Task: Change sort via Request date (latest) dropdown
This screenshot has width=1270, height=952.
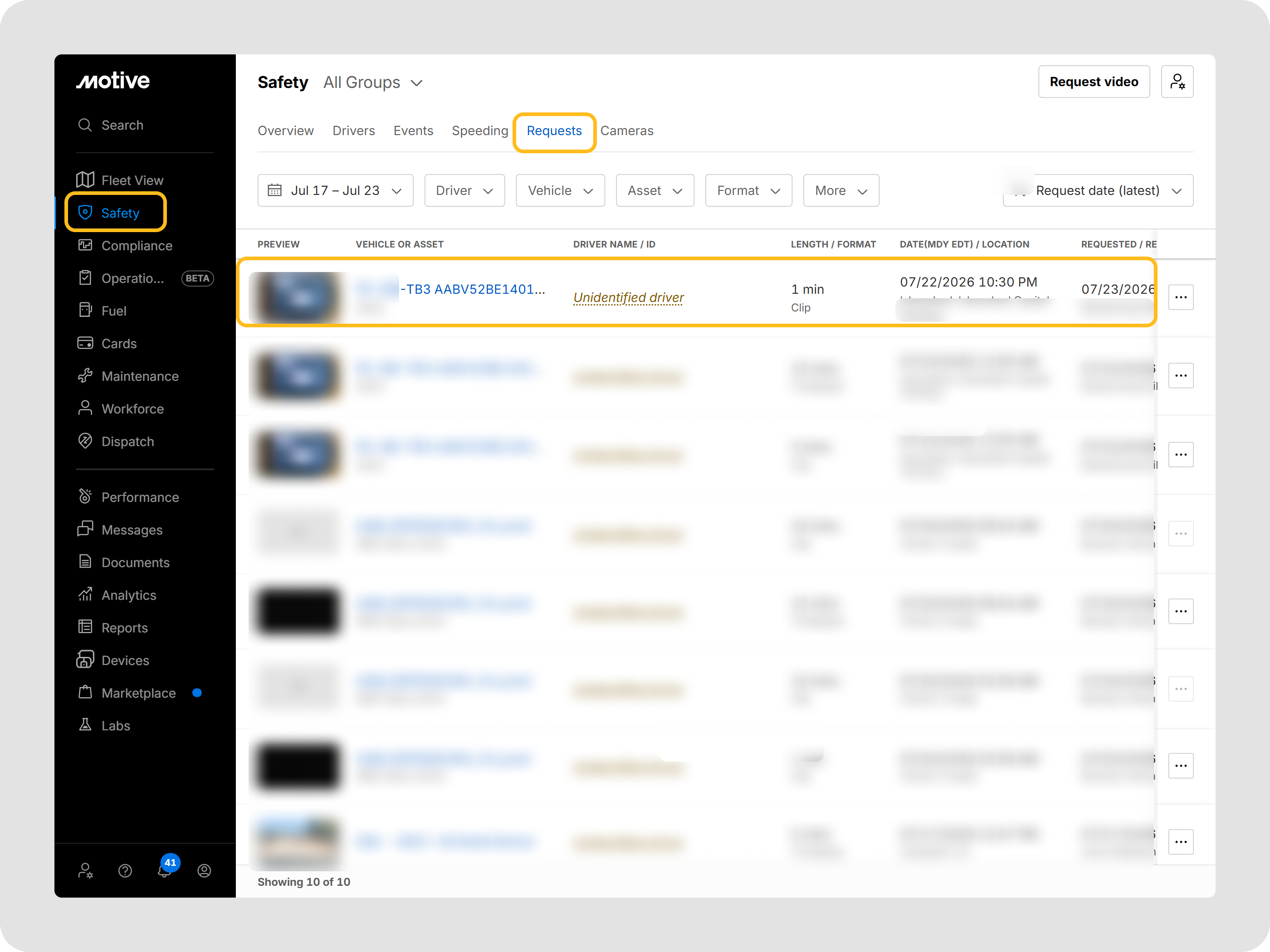Action: click(1099, 190)
